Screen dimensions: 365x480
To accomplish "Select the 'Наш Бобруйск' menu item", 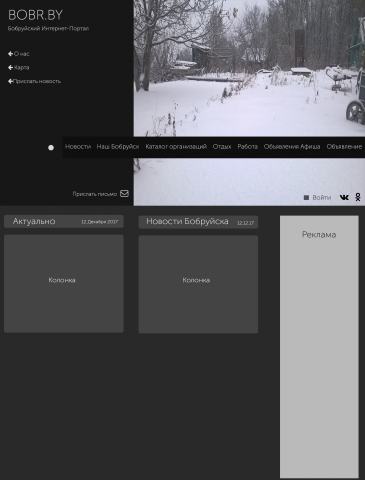I will pos(118,147).
